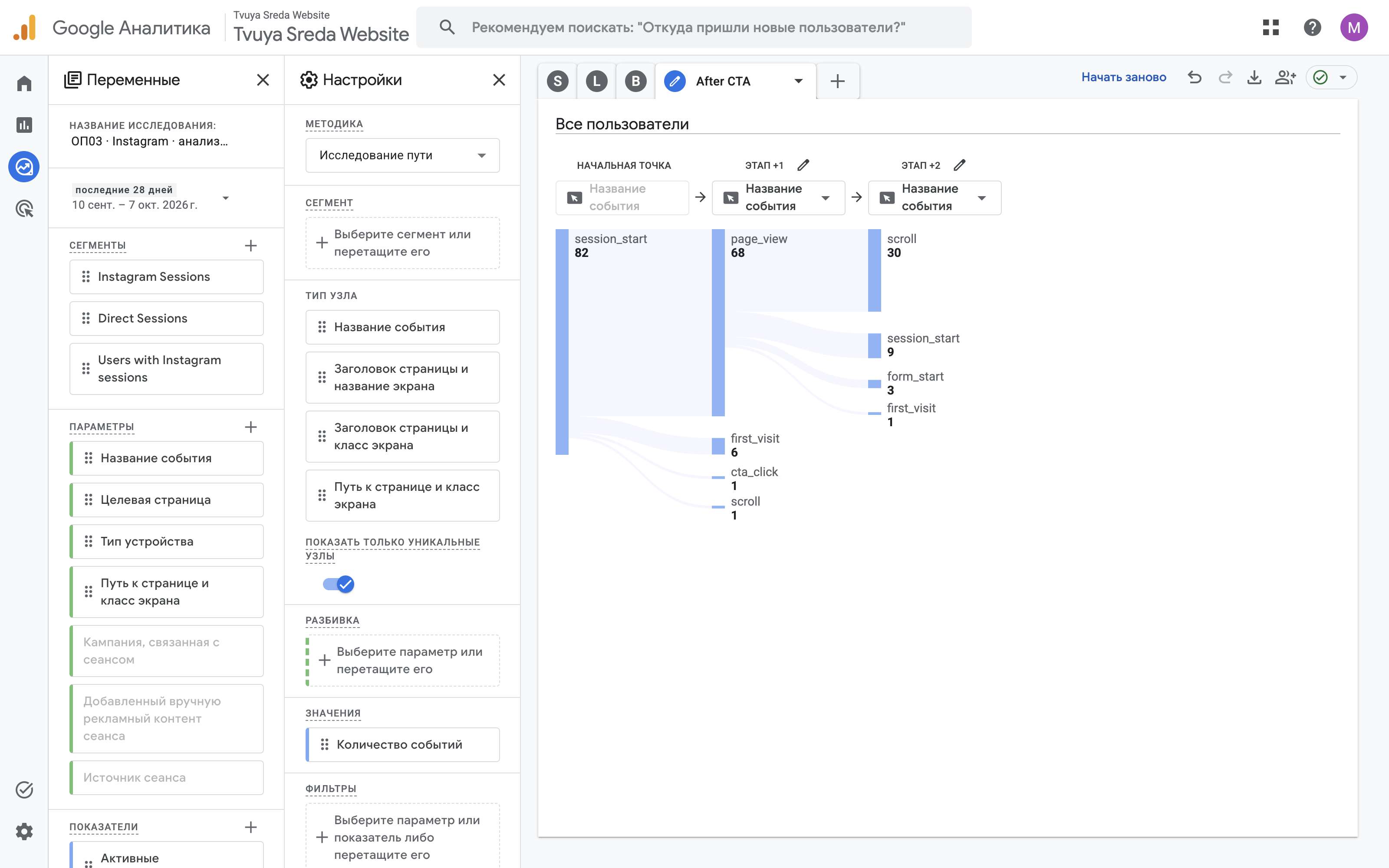The width and height of the screenshot is (1389, 868).
Task: Close the Настройки panel
Action: click(499, 80)
